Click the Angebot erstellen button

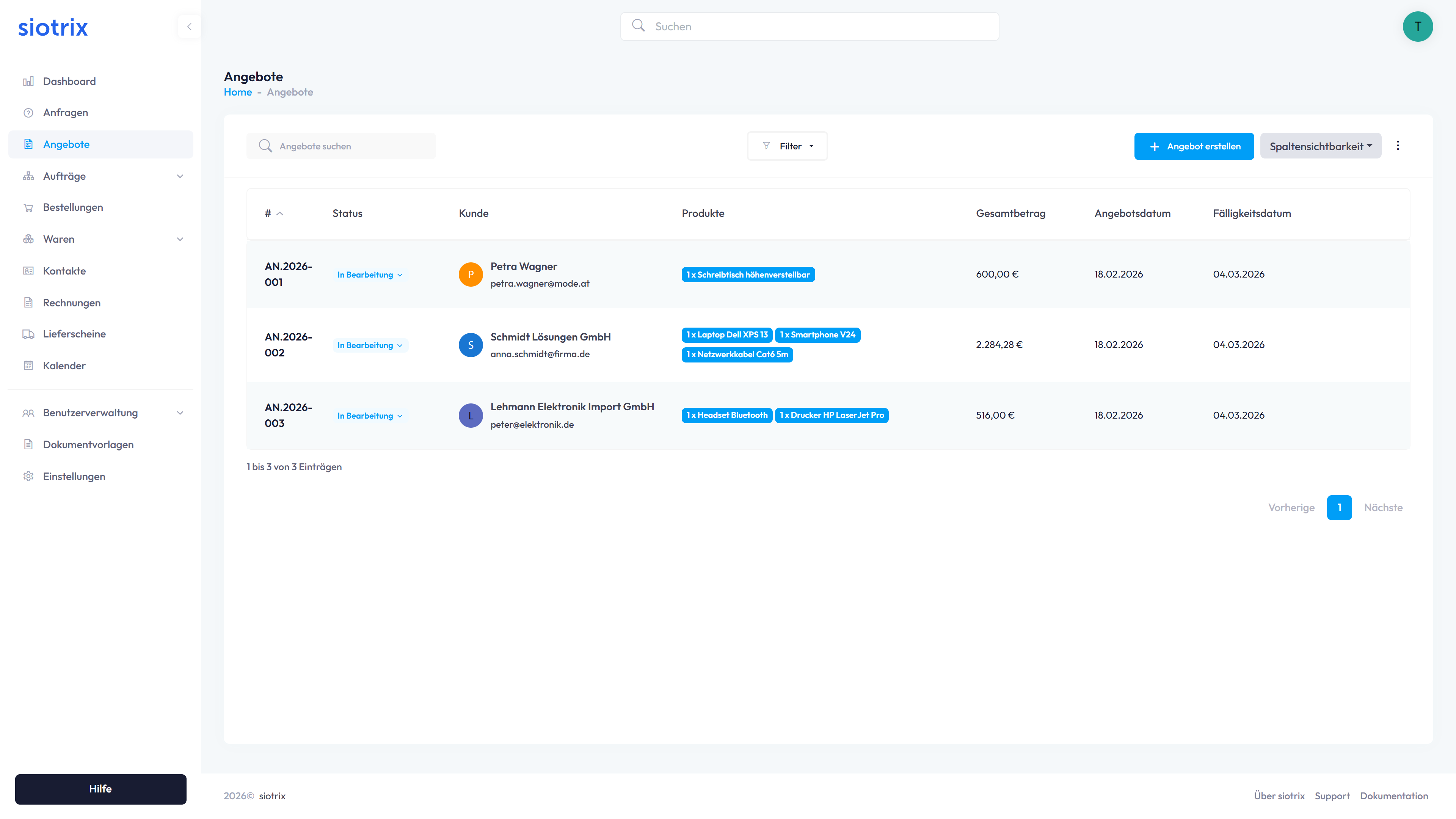pos(1194,146)
